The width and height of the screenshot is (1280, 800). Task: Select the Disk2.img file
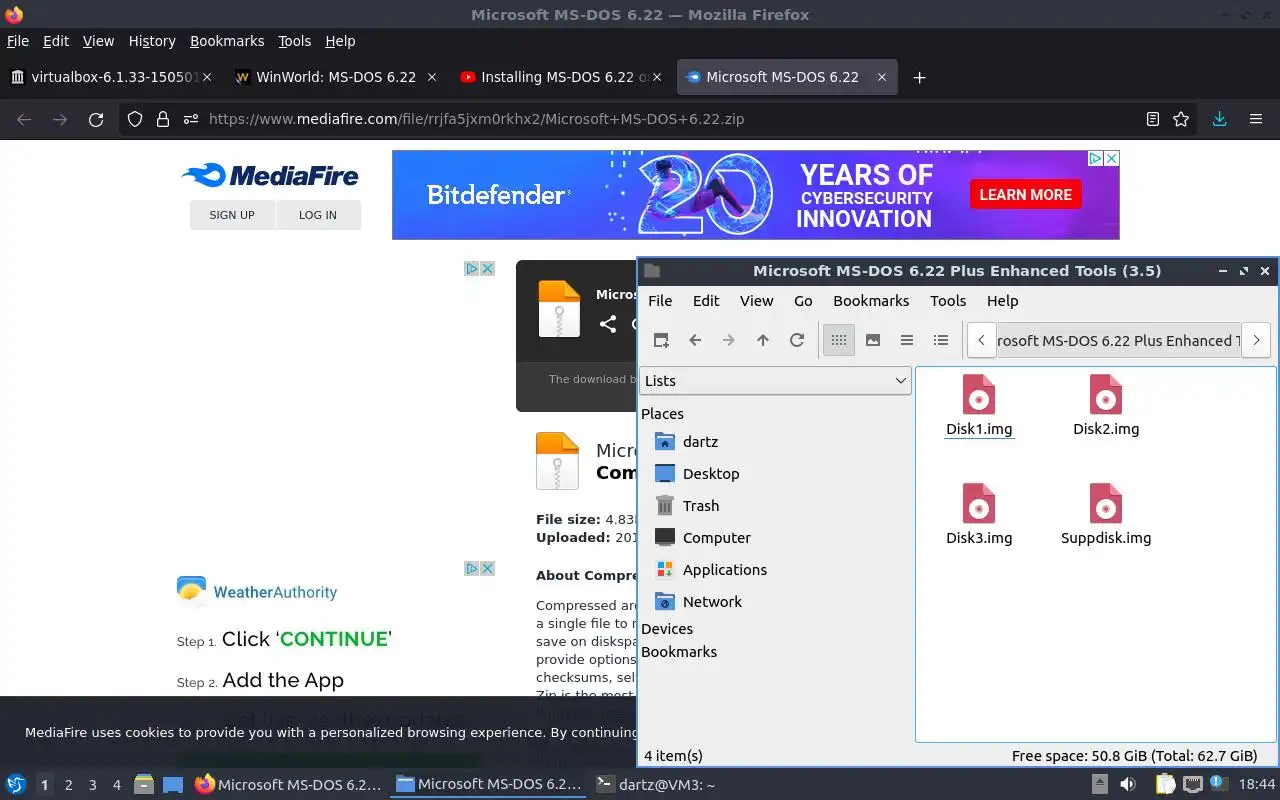pyautogui.click(x=1106, y=406)
